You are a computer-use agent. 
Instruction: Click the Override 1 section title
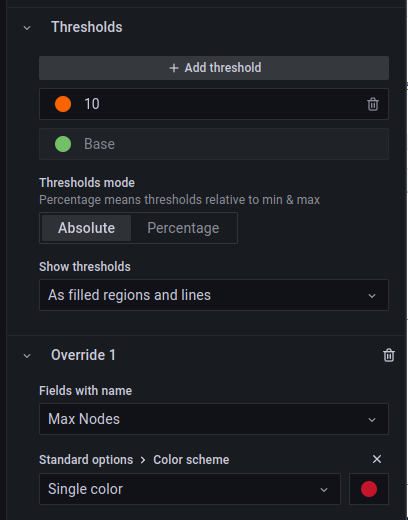click(x=83, y=355)
